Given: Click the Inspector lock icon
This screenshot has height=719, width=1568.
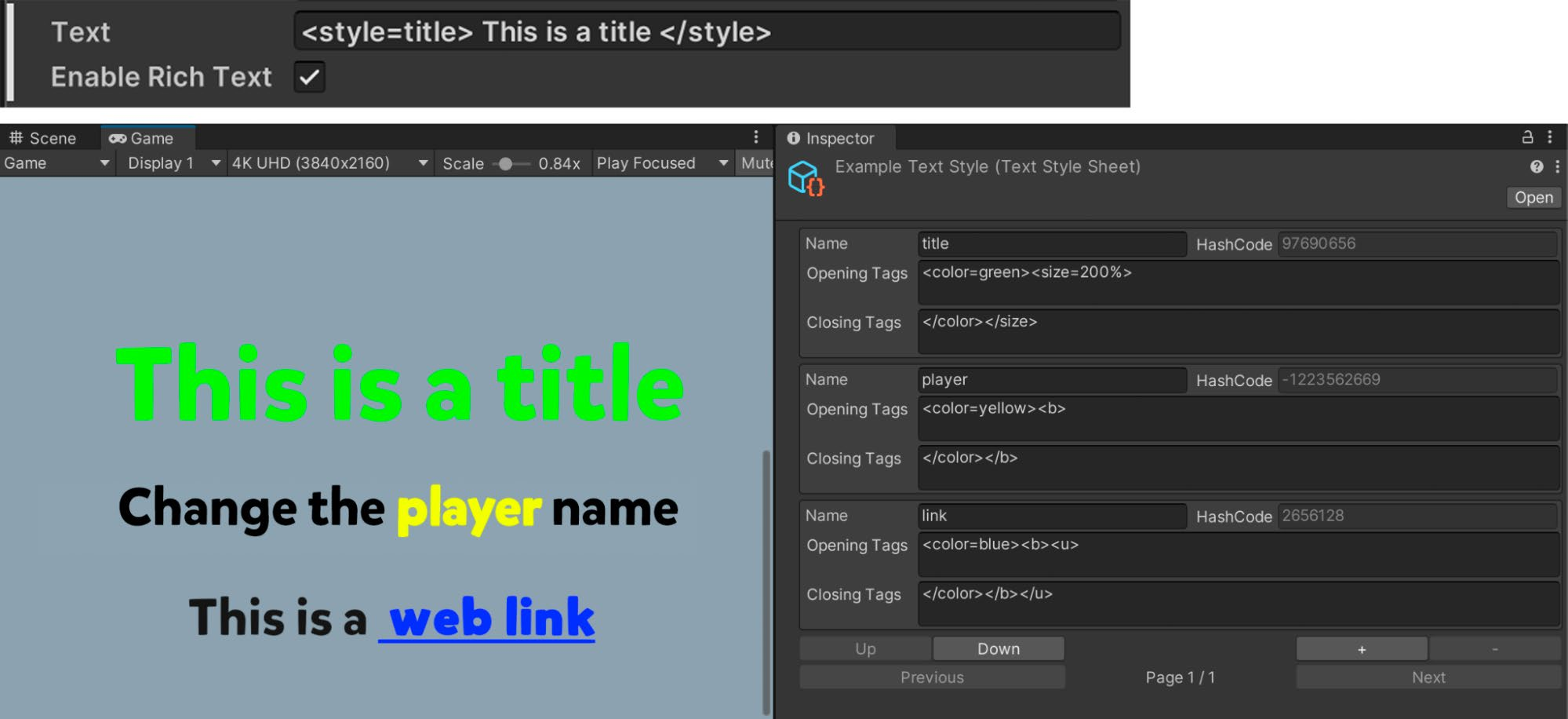Looking at the screenshot, I should click(x=1527, y=137).
